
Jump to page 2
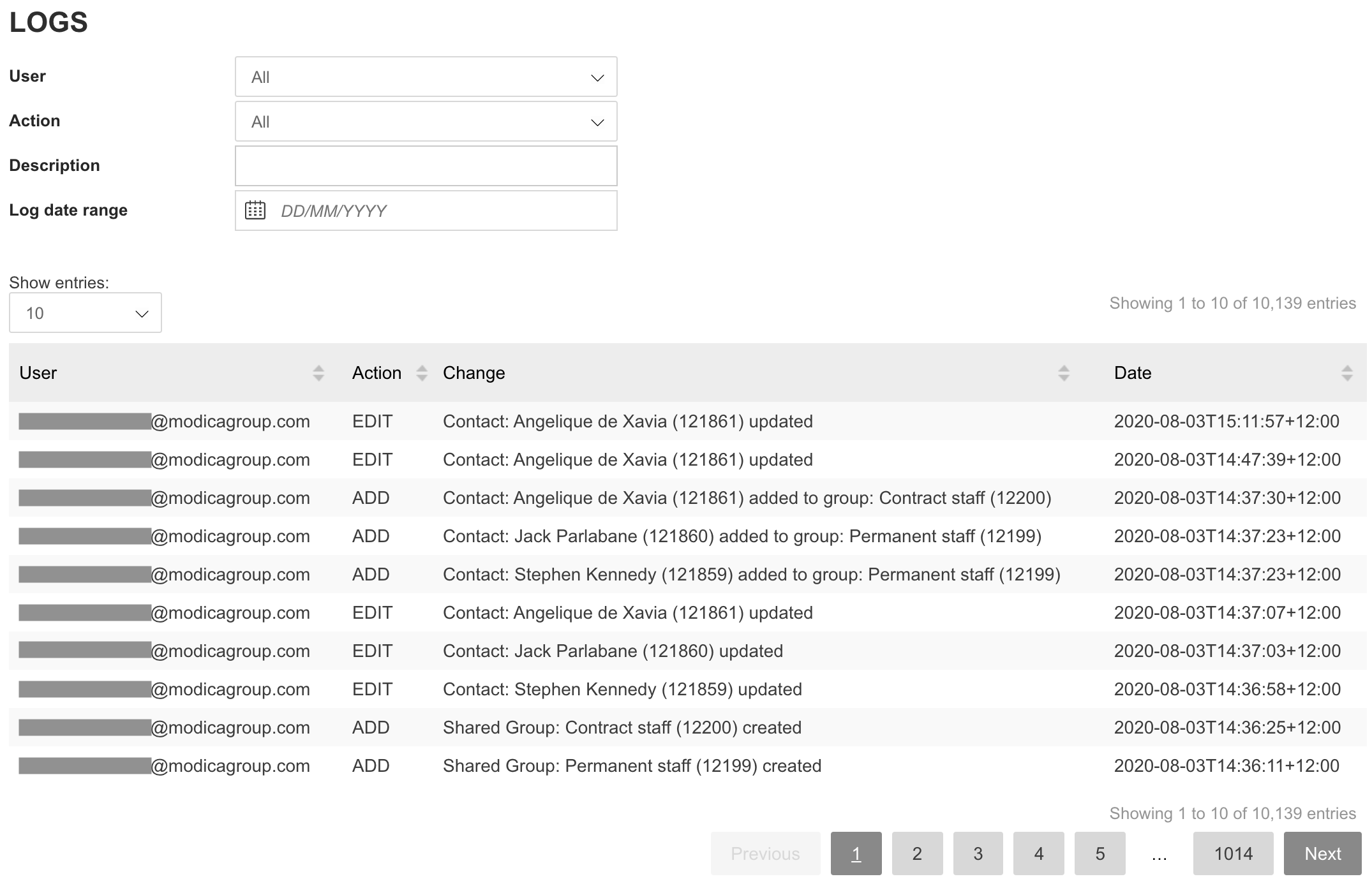[x=917, y=853]
